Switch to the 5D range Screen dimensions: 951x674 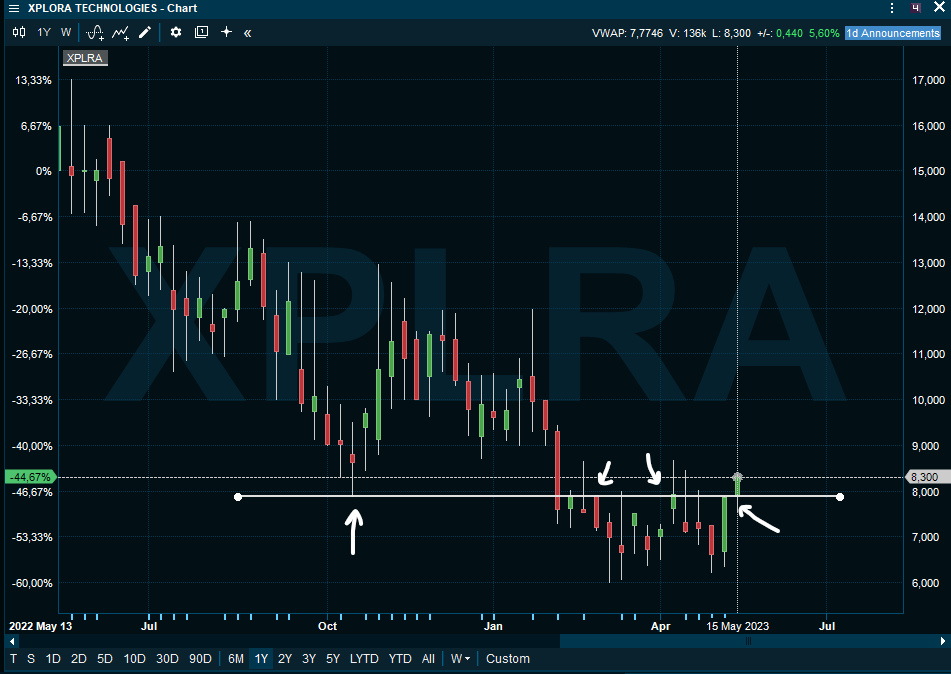[105, 659]
